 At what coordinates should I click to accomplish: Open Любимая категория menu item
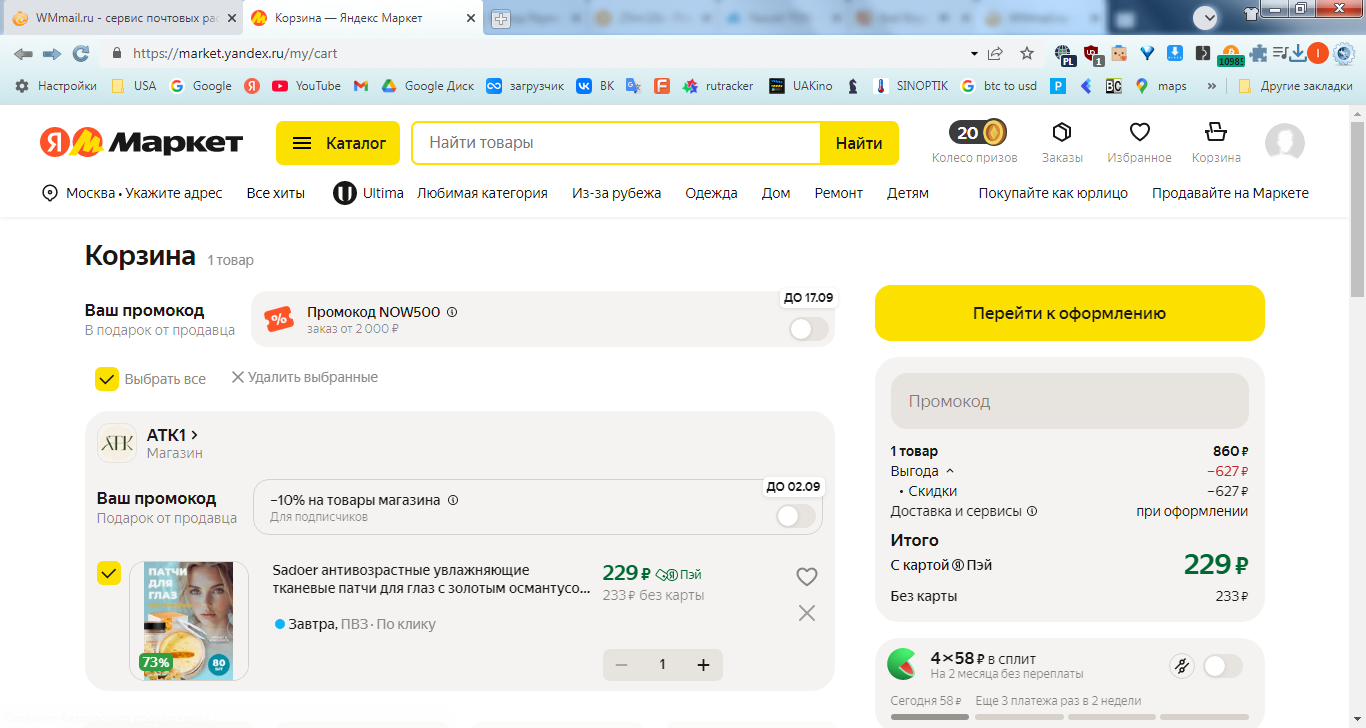point(482,193)
